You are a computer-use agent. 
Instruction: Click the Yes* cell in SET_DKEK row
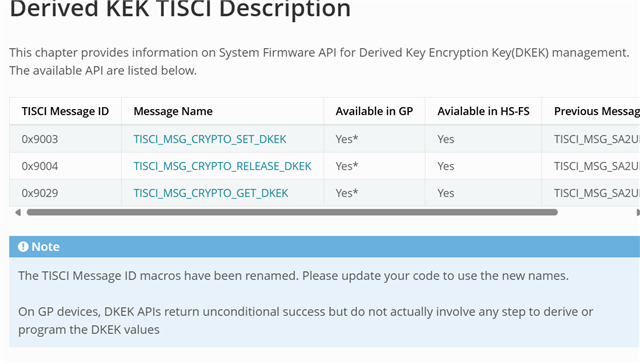pos(374,139)
